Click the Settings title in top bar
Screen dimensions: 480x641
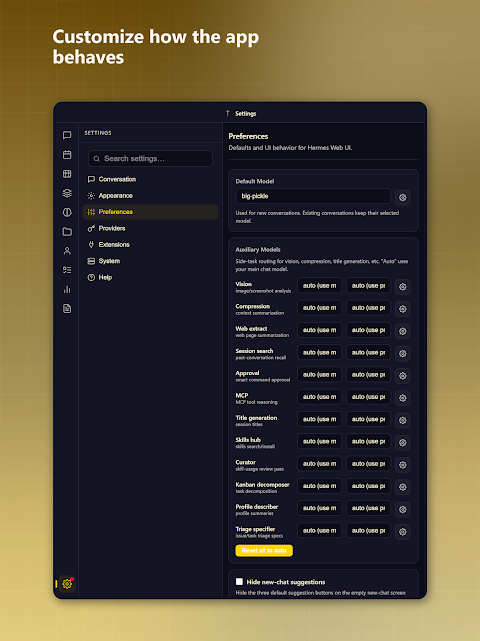[x=245, y=114]
